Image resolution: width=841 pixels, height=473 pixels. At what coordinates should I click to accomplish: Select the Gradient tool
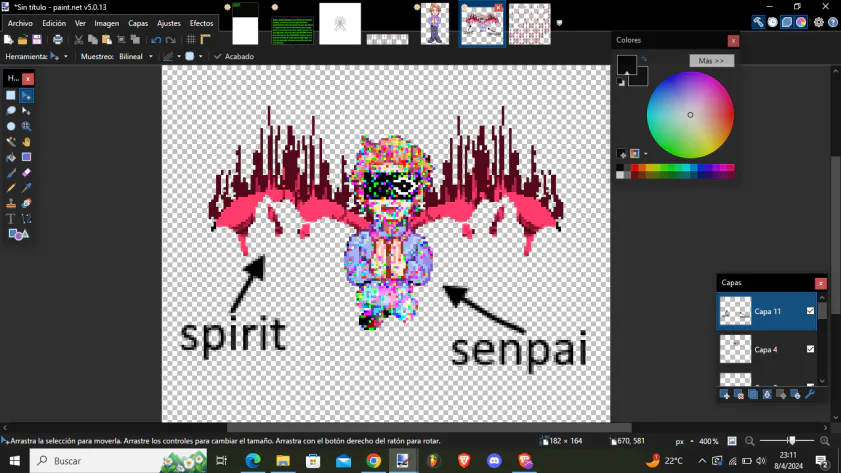coord(26,158)
